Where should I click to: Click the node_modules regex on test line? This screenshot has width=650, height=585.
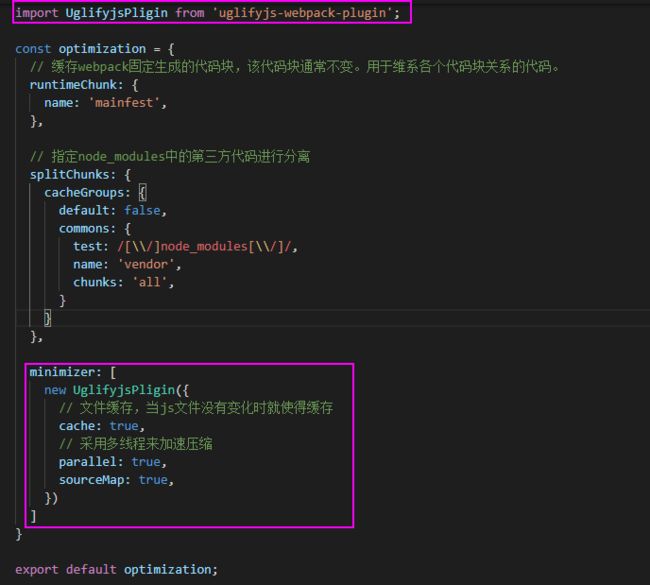click(x=204, y=246)
